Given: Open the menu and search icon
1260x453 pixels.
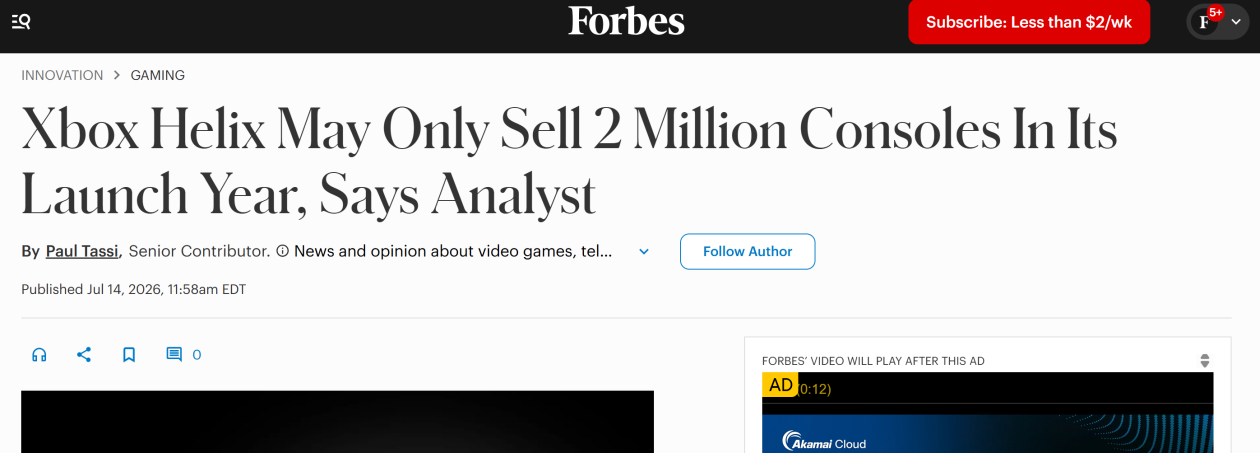Looking at the screenshot, I should (21, 21).
